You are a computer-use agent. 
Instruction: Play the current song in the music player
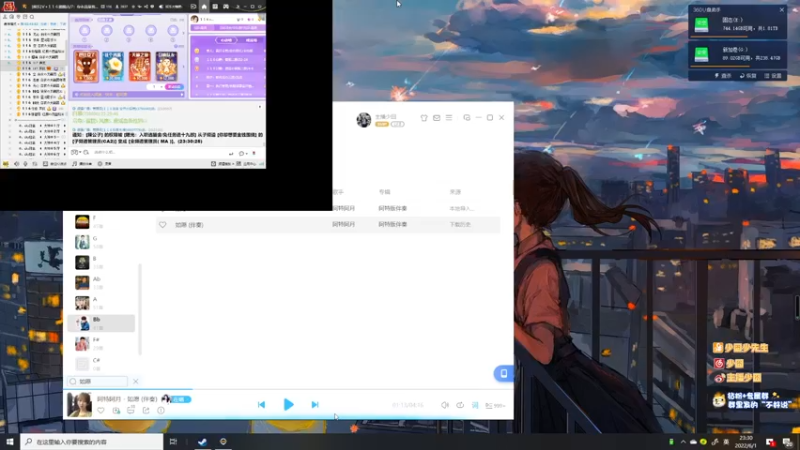tap(288, 405)
